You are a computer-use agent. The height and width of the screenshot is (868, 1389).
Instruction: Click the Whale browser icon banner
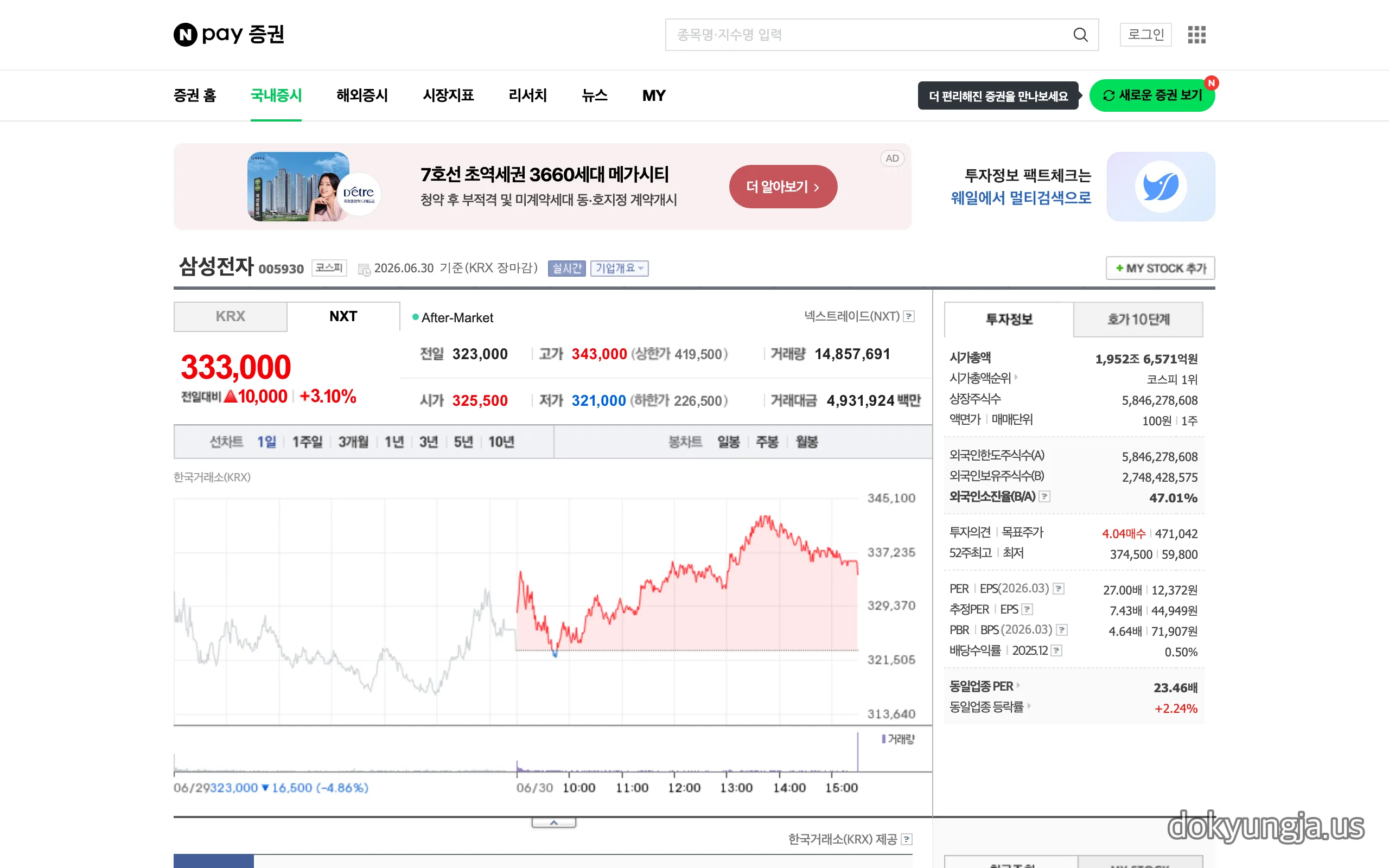pos(1161,187)
